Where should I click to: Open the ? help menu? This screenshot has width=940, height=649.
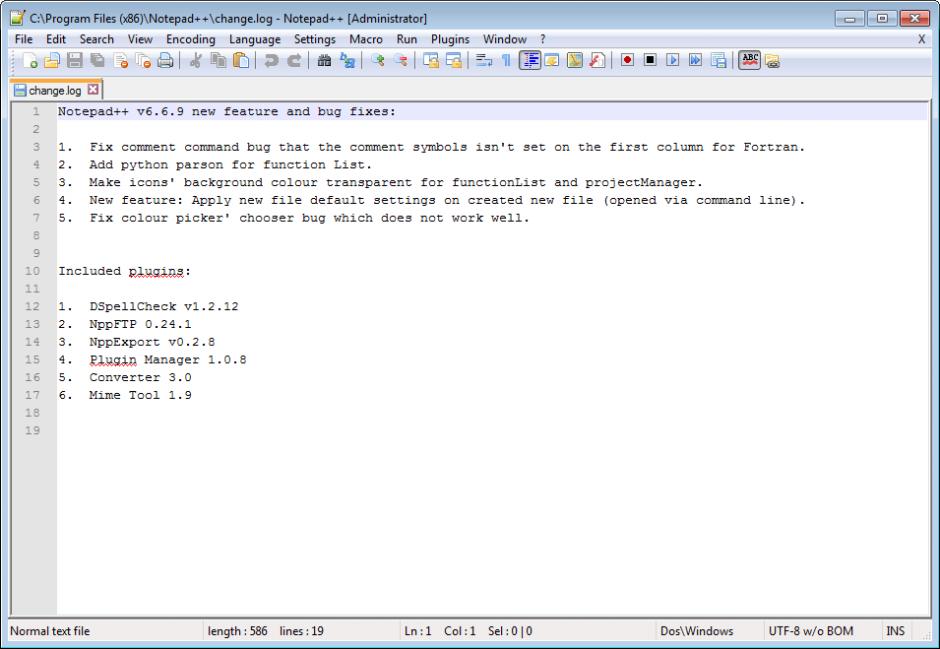point(543,39)
